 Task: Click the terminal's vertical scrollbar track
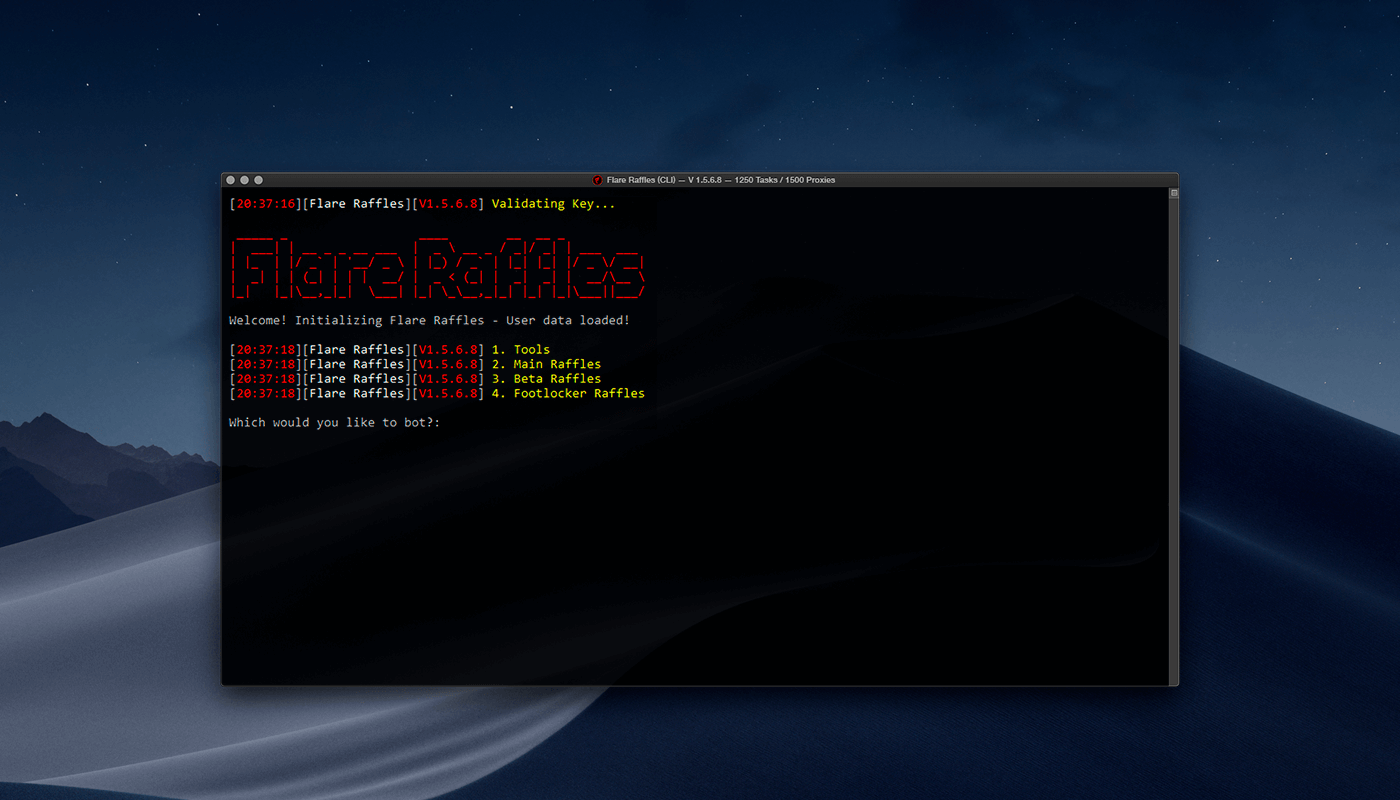(x=1174, y=440)
